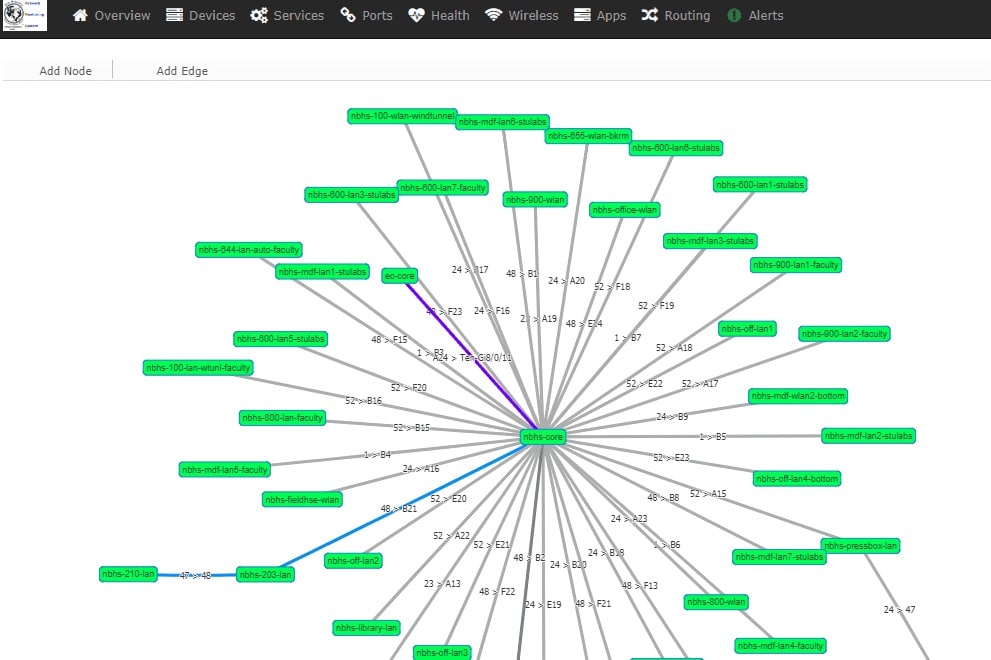991x660 pixels.
Task: Select the nbhs-library-lan node
Action: tap(367, 628)
